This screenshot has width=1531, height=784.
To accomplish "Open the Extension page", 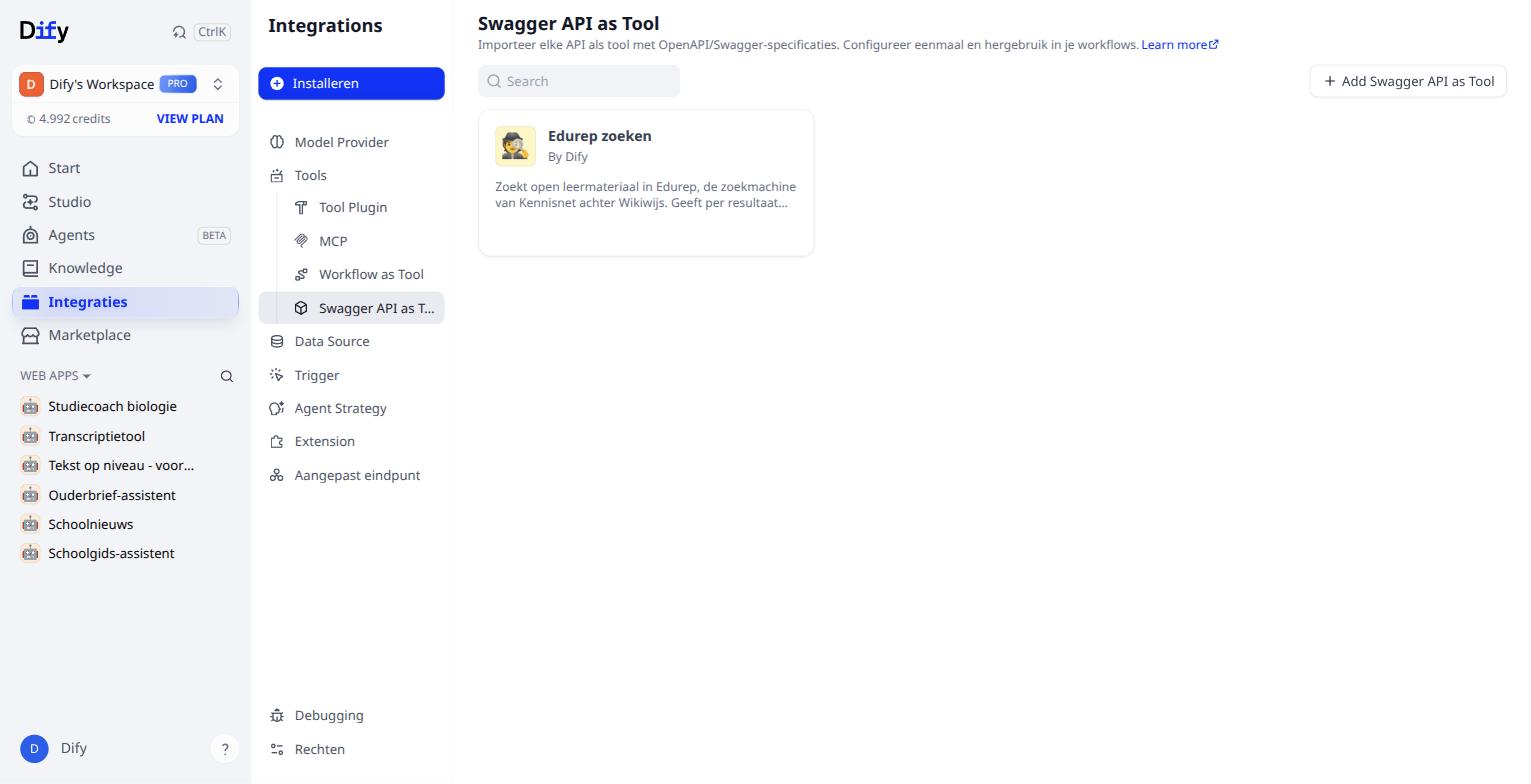I will pos(351,441).
